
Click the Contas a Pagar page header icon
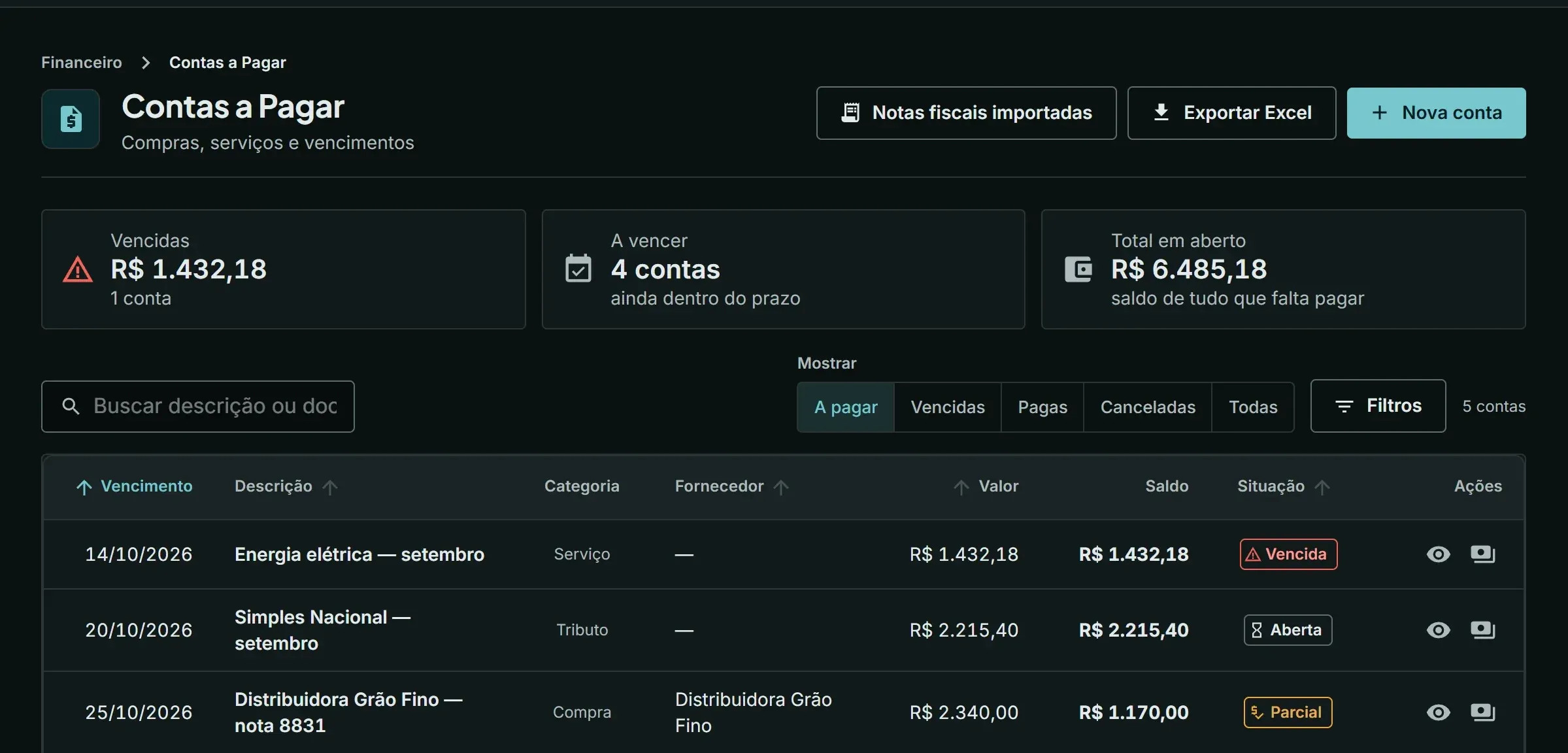coord(71,119)
